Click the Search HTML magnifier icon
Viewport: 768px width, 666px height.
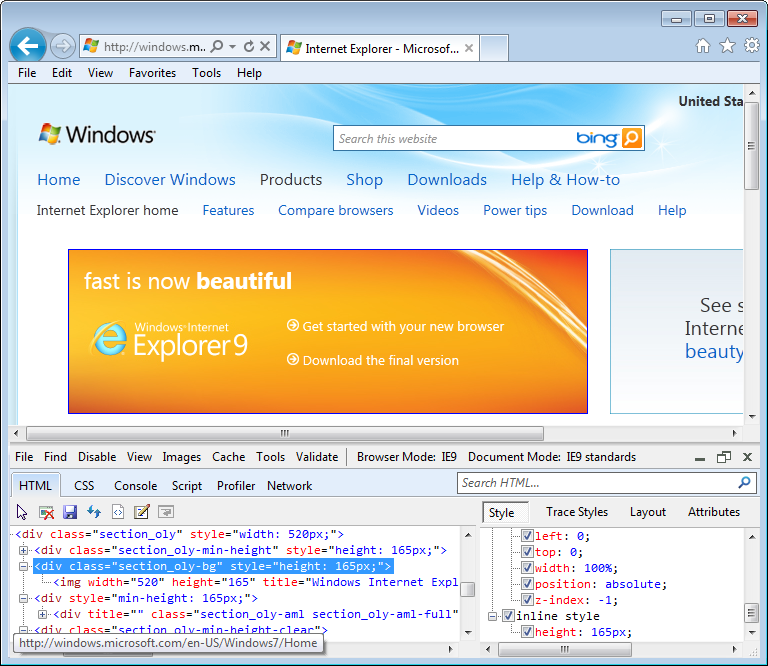[744, 482]
